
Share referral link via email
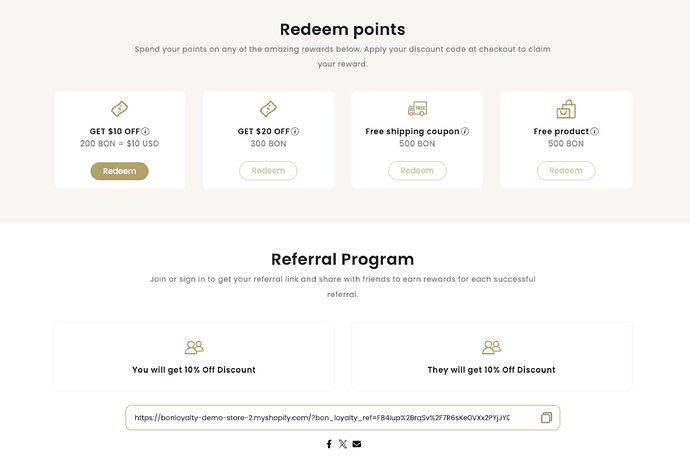[x=357, y=444]
